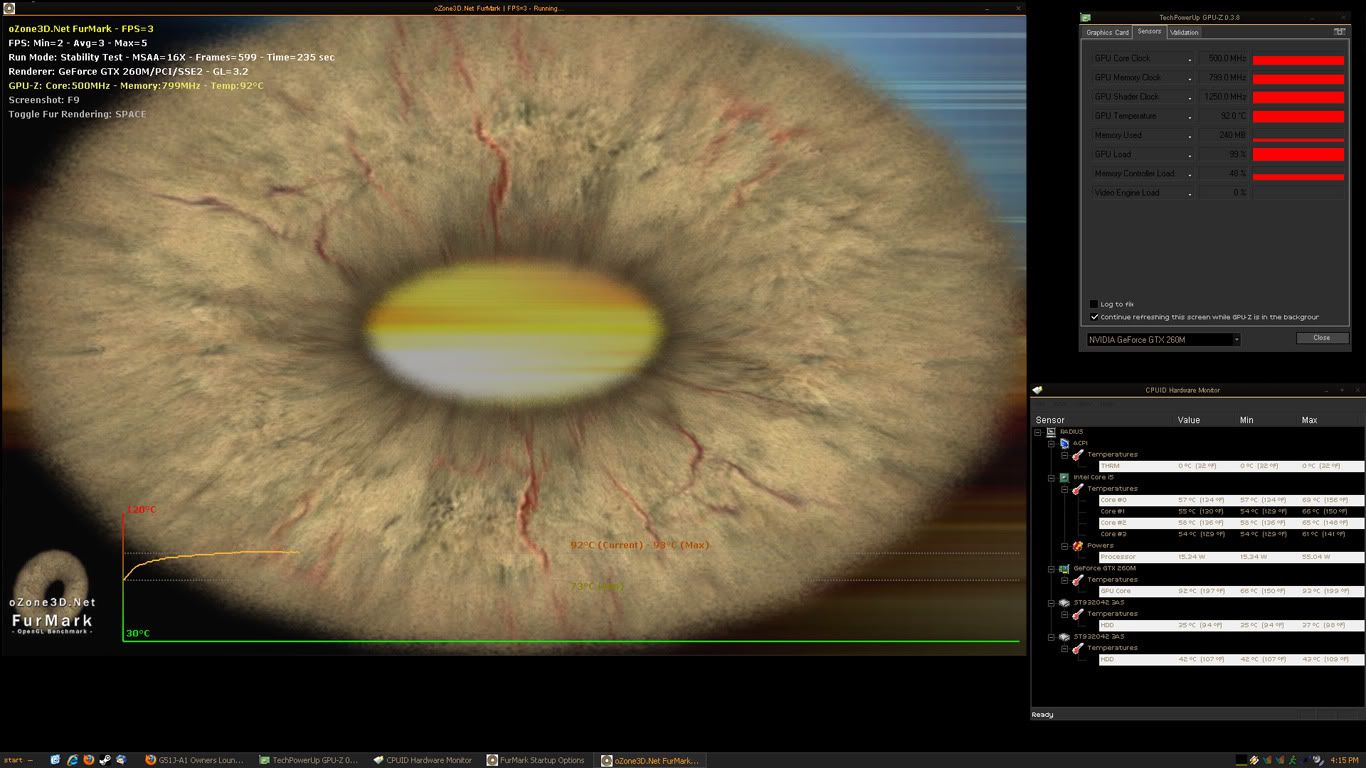
Task: Click the thermometer icon under Intel Core i5
Action: click(x=1078, y=489)
